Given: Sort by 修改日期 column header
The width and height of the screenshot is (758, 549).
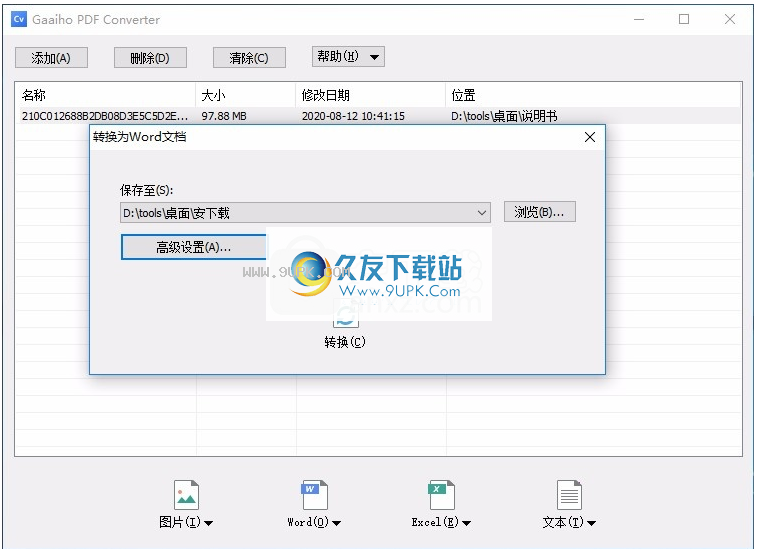Looking at the screenshot, I should (x=371, y=95).
